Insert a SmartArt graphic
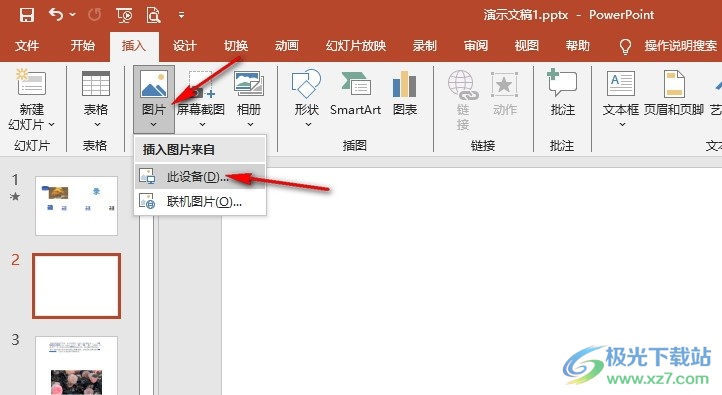The width and height of the screenshot is (722, 395). [355, 93]
